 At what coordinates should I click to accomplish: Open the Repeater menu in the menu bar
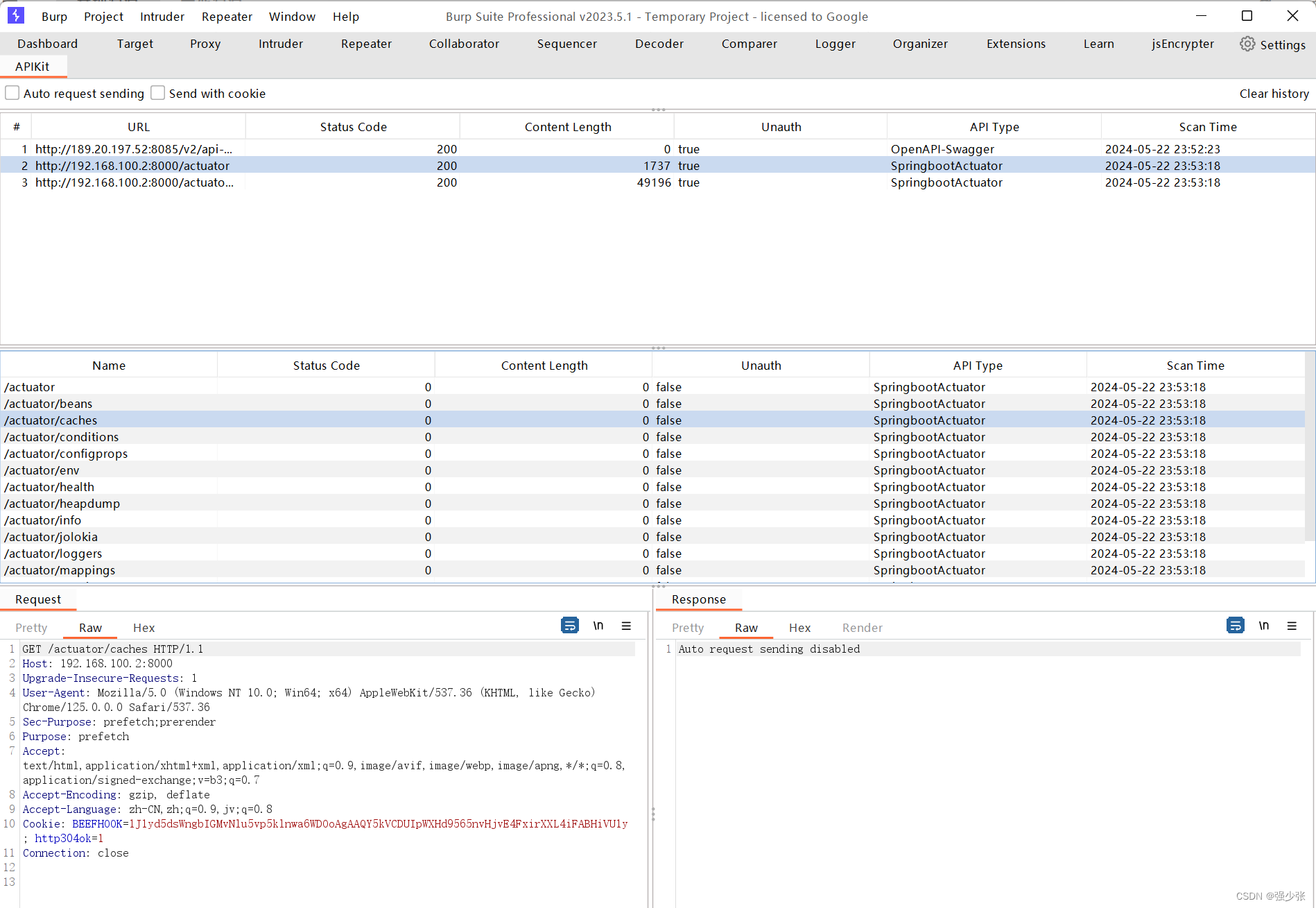pyautogui.click(x=227, y=17)
